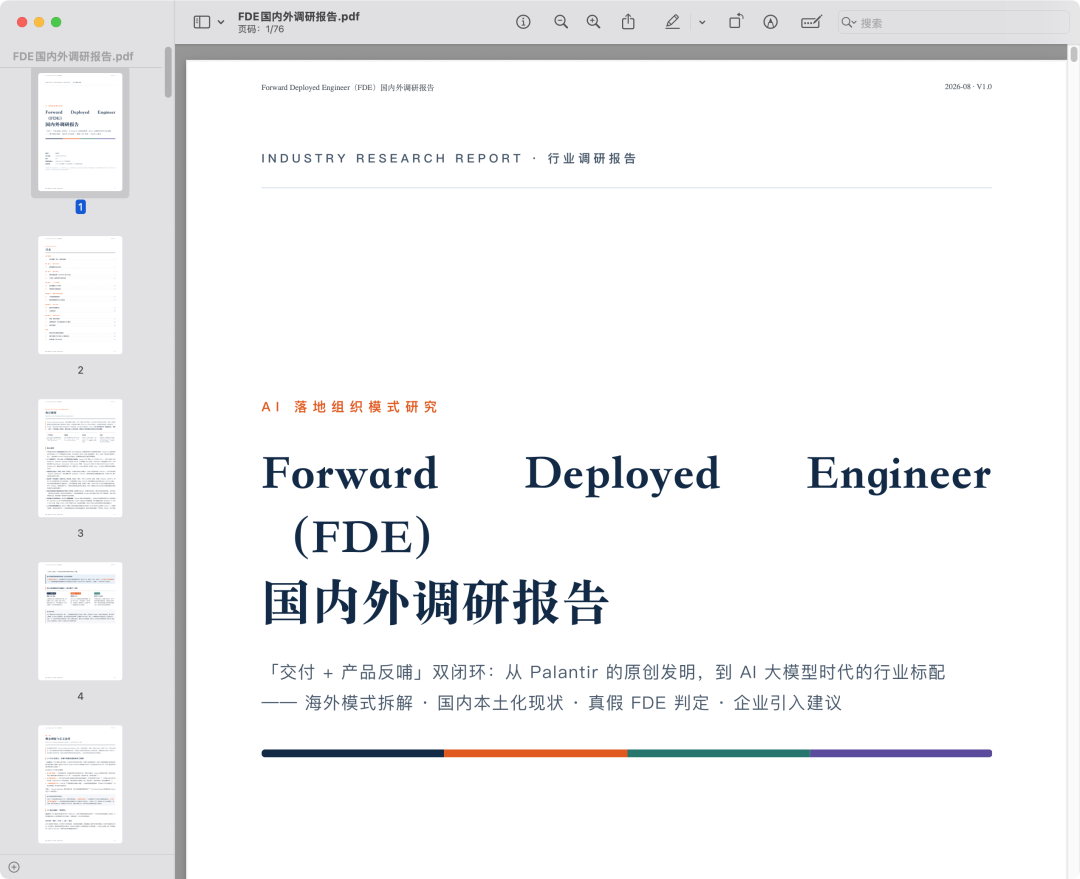Show the Markup toolbar
The height and width of the screenshot is (879, 1080).
point(771,22)
